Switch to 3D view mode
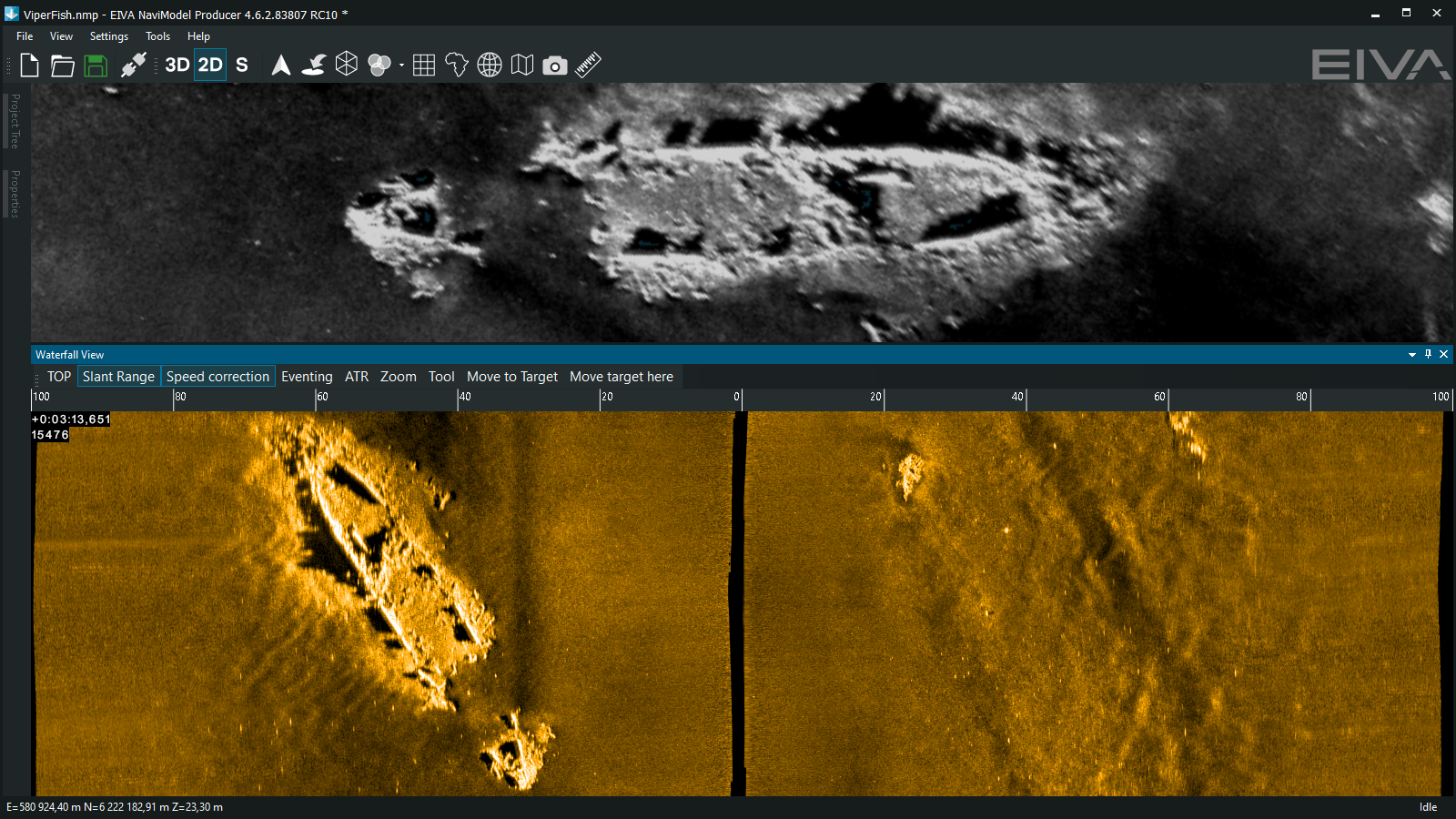The height and width of the screenshot is (819, 1456). tap(177, 66)
